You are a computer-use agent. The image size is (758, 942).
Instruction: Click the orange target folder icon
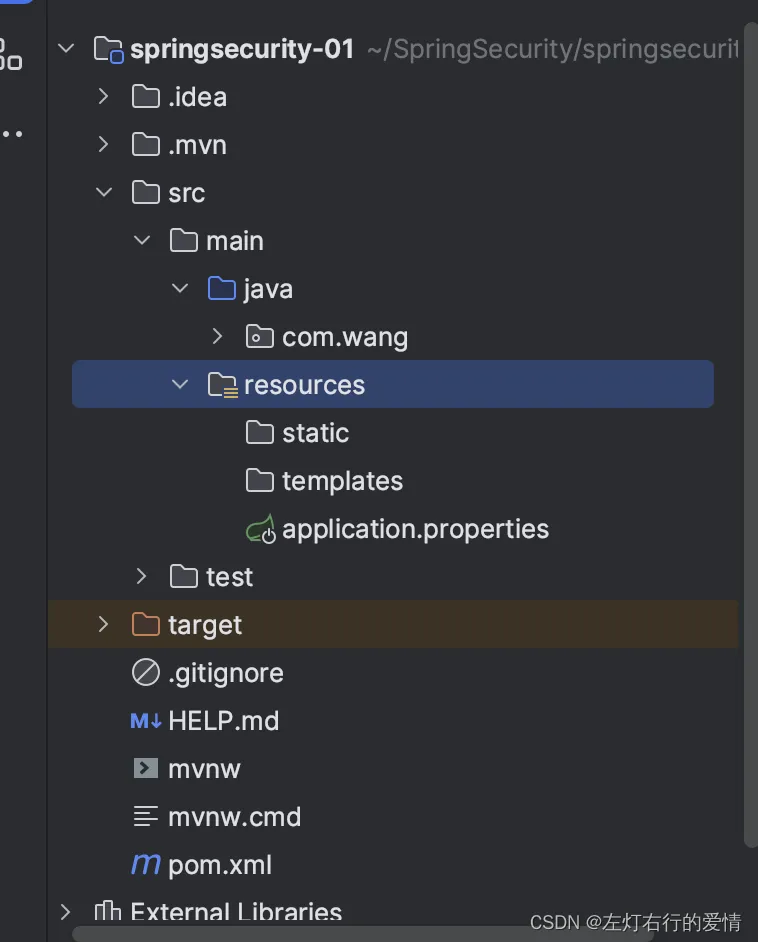pyautogui.click(x=145, y=624)
